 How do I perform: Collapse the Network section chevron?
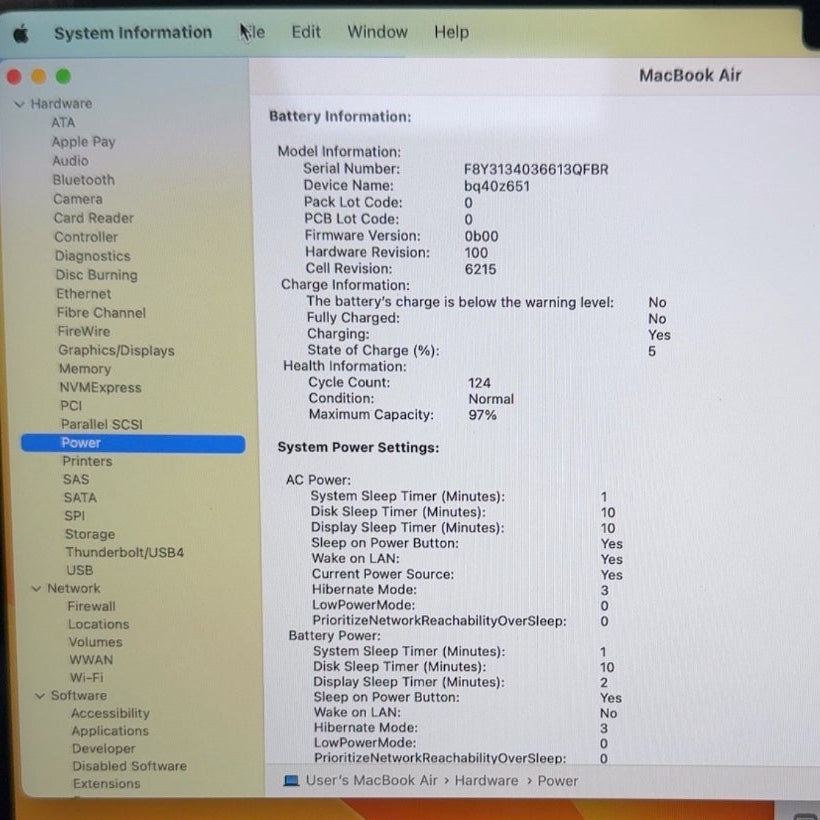click(x=36, y=589)
